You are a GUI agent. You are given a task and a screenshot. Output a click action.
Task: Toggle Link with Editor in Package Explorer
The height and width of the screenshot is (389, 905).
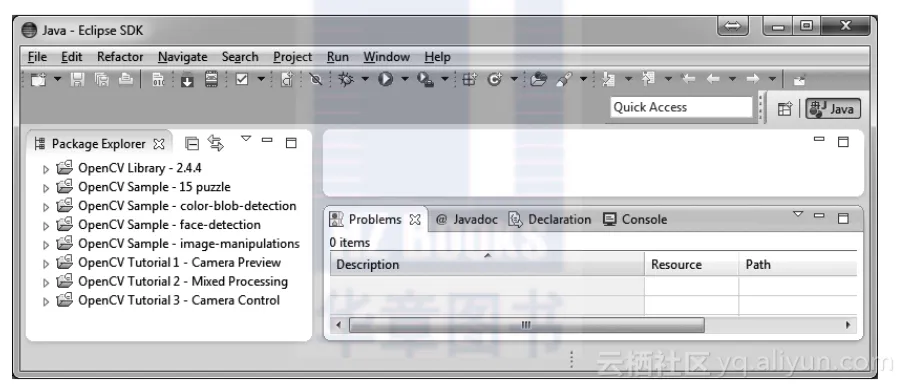(x=216, y=143)
